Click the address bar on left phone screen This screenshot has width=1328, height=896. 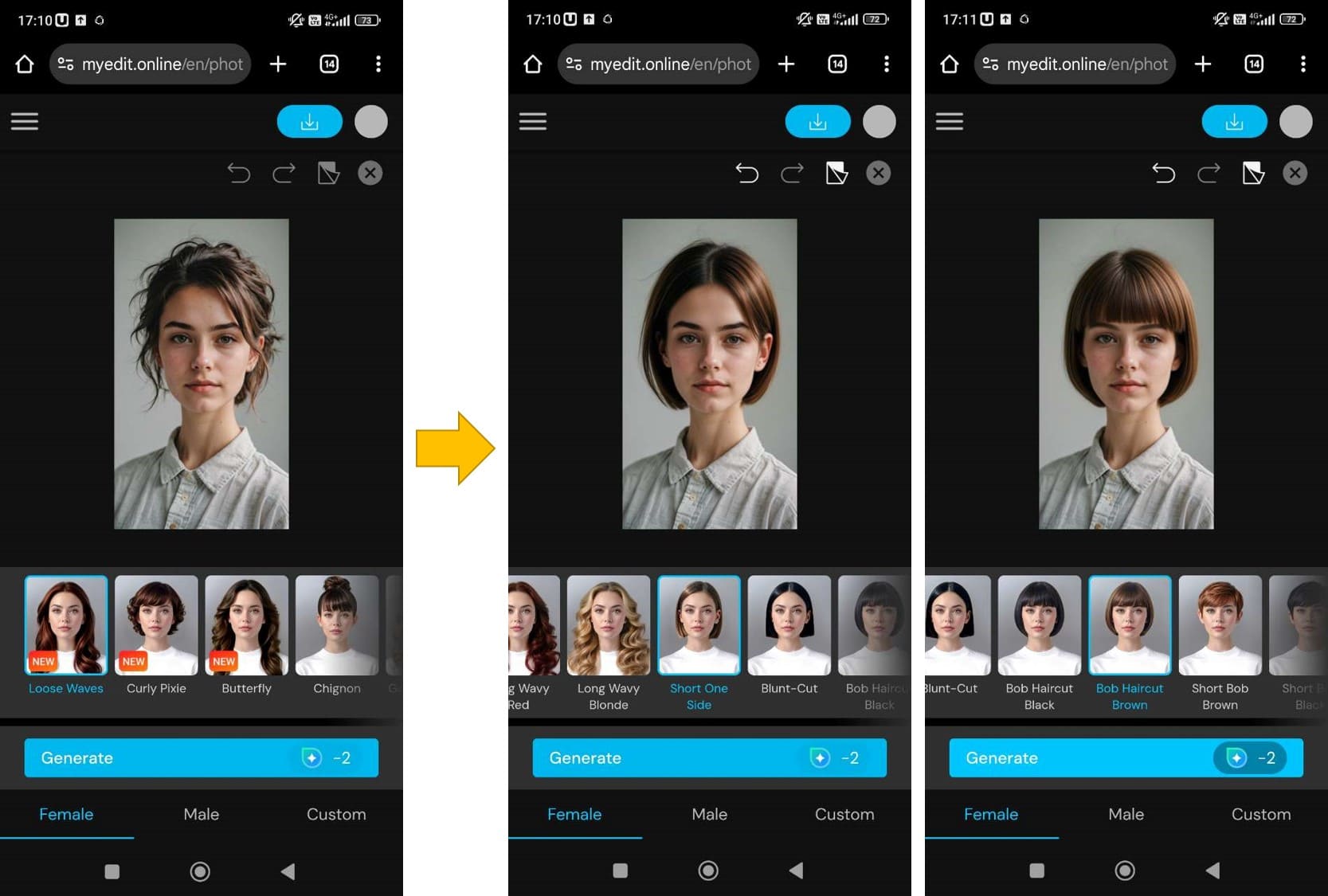(151, 64)
